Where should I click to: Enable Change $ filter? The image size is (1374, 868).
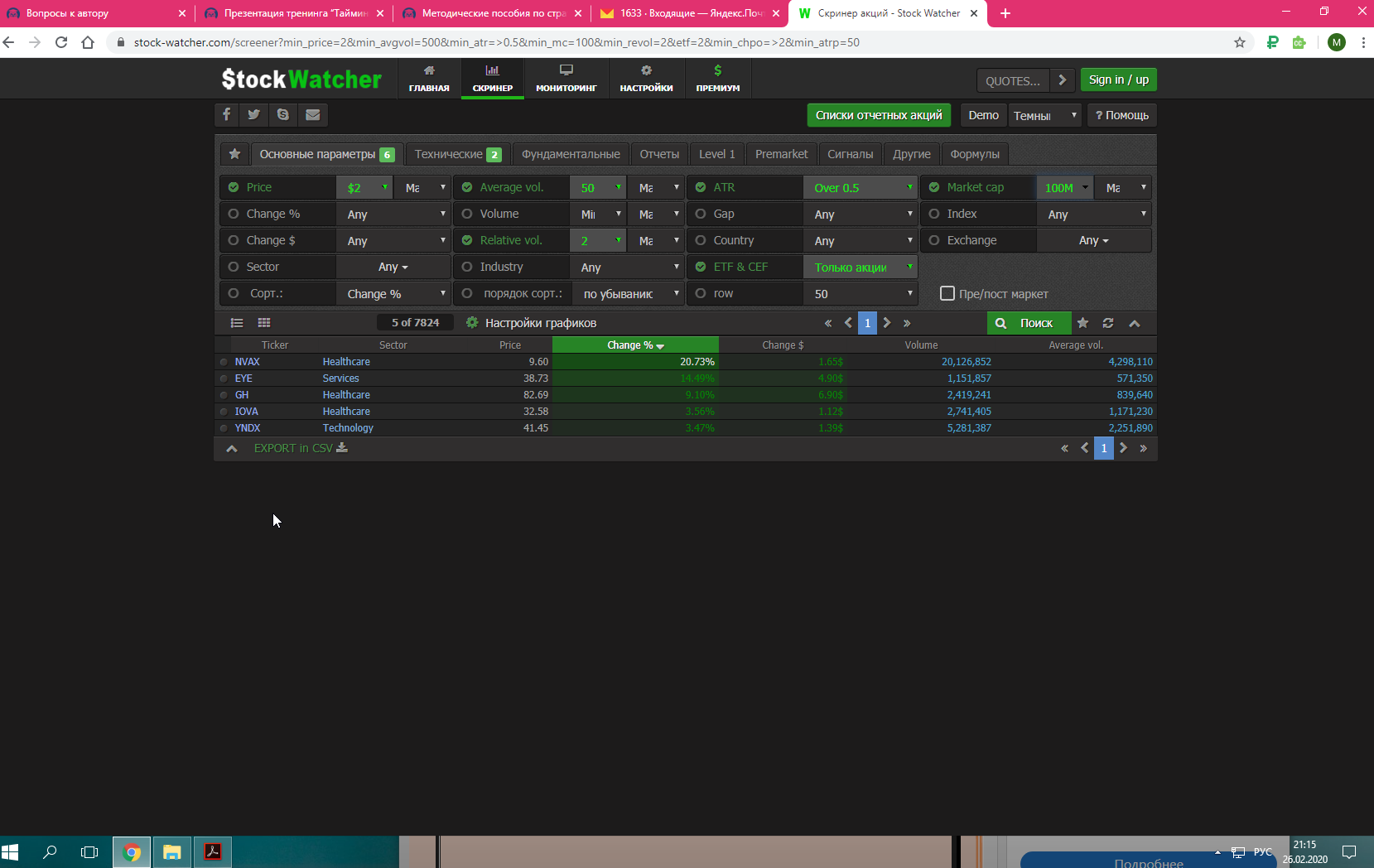pyautogui.click(x=234, y=240)
